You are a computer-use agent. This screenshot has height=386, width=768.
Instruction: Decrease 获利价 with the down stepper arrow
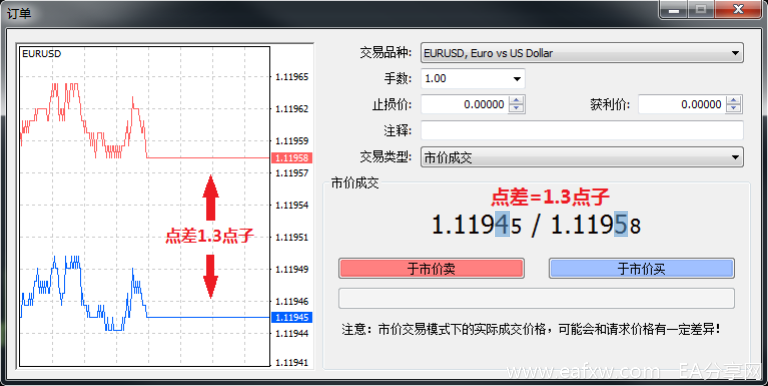click(733, 108)
